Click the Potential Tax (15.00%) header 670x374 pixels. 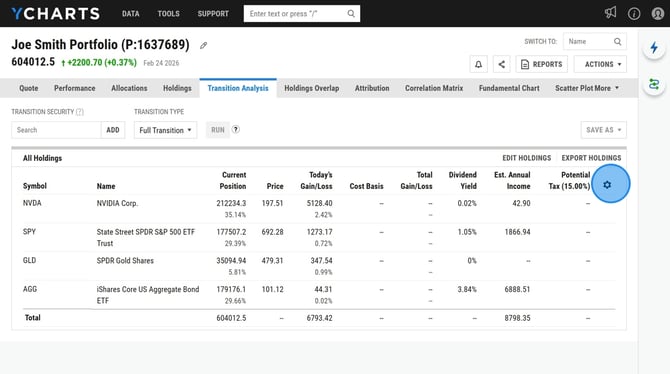coord(569,180)
